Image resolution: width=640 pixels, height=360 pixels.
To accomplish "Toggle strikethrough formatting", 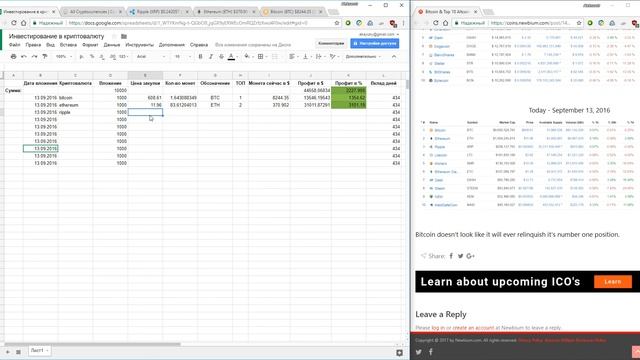I will (x=221, y=56).
